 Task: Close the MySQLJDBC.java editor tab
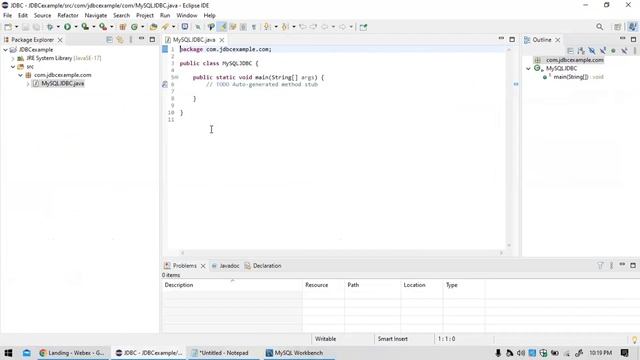(x=222, y=40)
